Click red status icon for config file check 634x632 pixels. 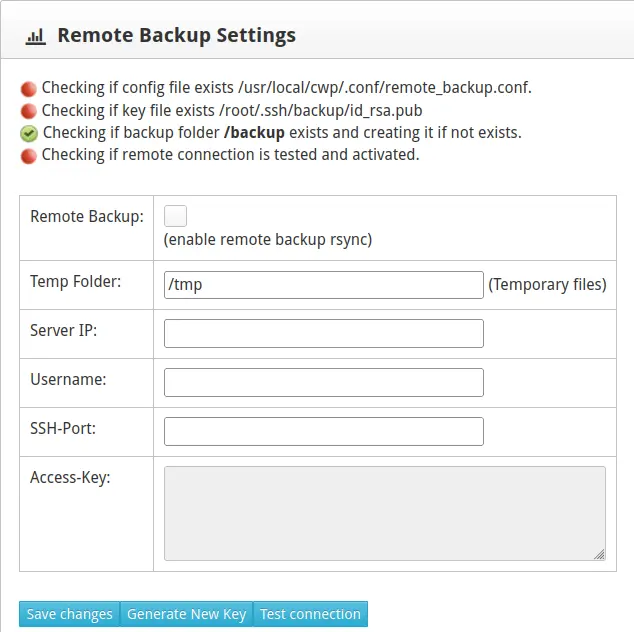point(29,88)
